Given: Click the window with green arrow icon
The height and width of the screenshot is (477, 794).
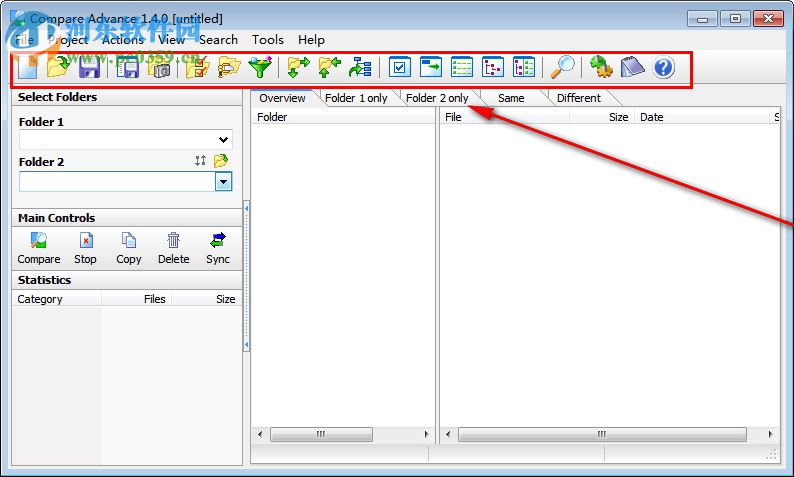Looking at the screenshot, I should click(431, 67).
